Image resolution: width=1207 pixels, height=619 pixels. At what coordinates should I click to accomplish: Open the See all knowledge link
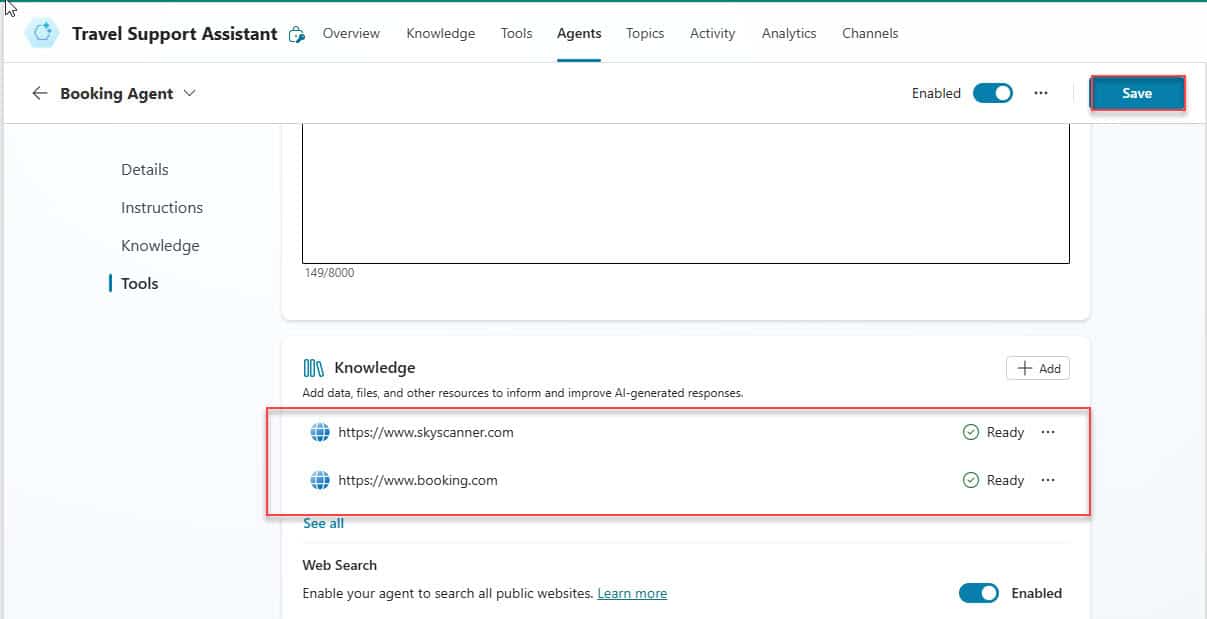coord(323,523)
